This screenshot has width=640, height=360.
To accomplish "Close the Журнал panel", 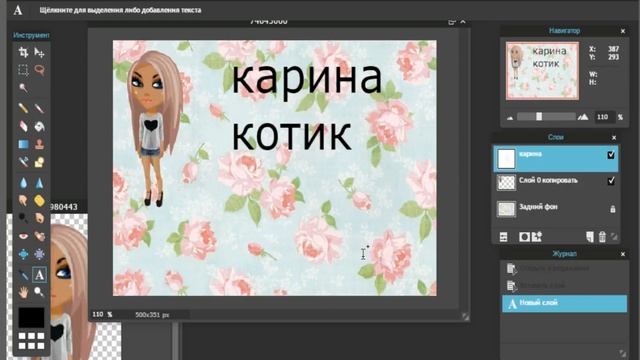I will click(623, 254).
